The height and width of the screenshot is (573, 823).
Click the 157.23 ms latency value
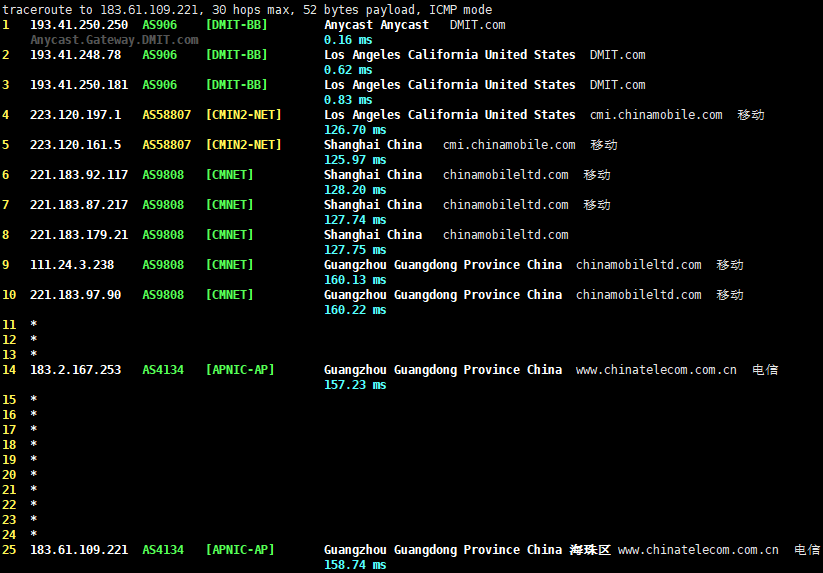pos(355,385)
